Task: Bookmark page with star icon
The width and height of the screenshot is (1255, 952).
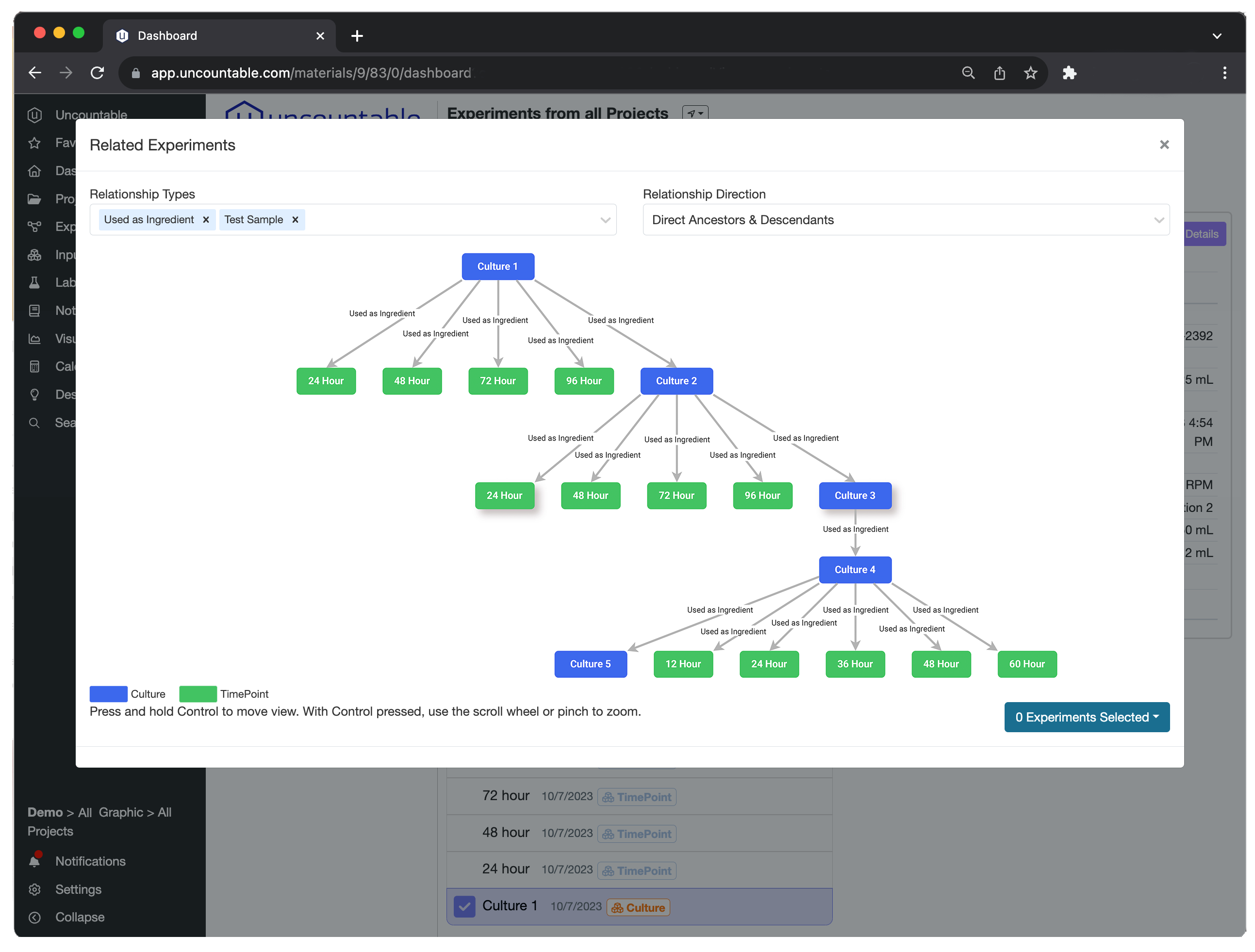Action: click(x=1030, y=73)
